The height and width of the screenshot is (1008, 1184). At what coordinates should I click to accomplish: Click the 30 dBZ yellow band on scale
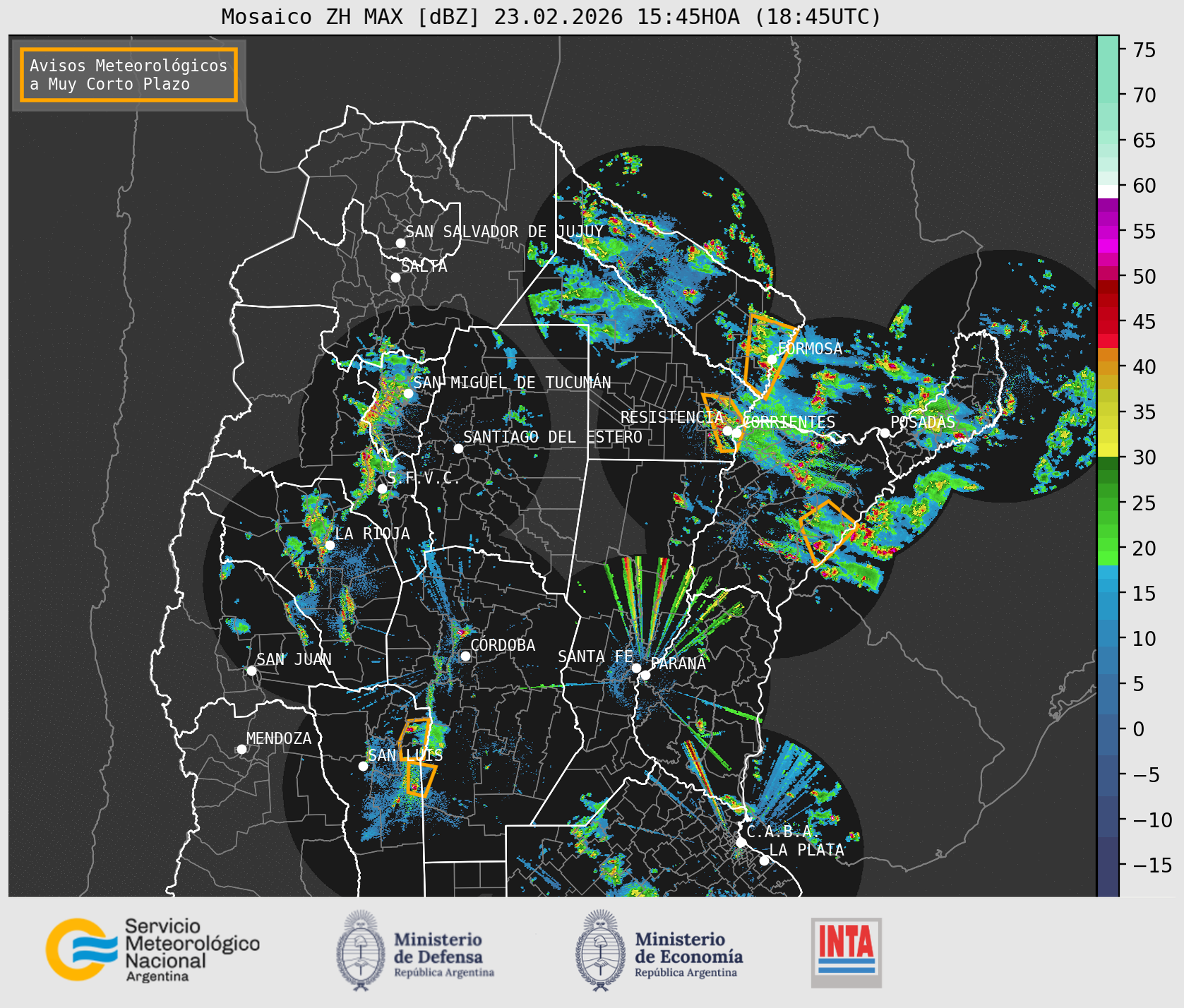coord(1108,450)
